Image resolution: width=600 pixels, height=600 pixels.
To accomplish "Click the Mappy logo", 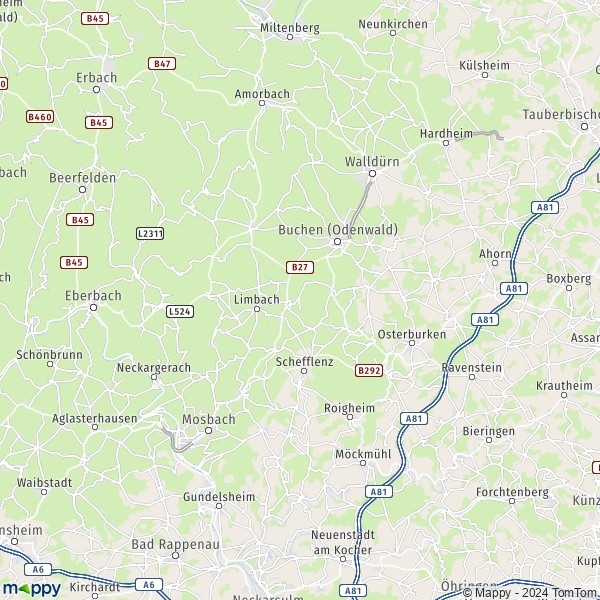I will tap(32, 589).
